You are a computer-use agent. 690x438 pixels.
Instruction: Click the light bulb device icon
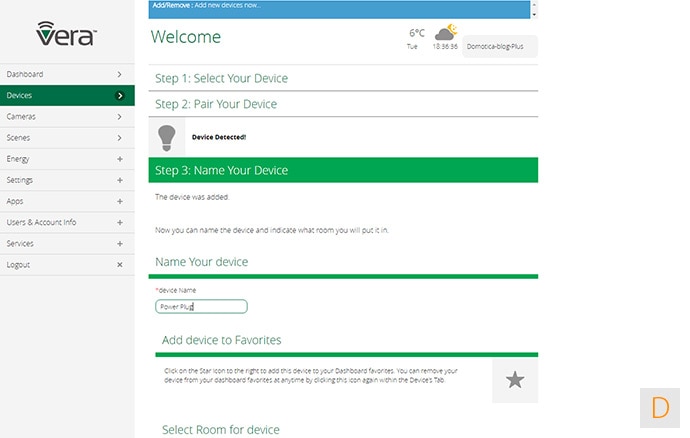tap(167, 138)
